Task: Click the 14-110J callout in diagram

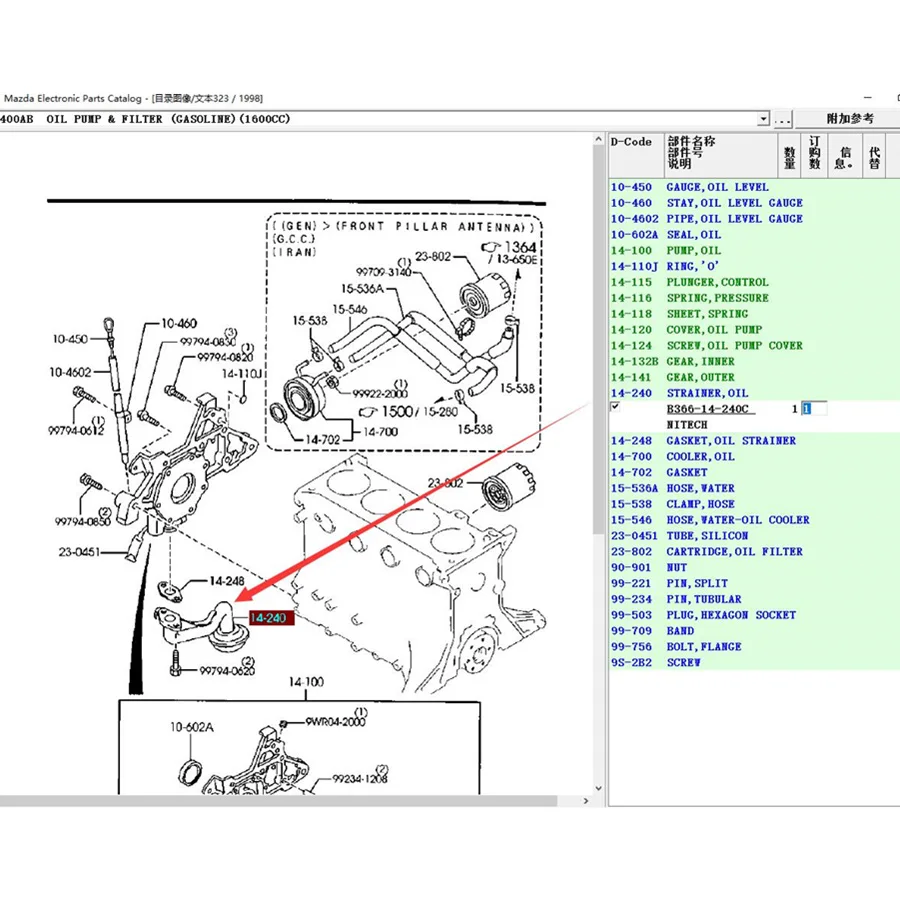Action: [242, 374]
